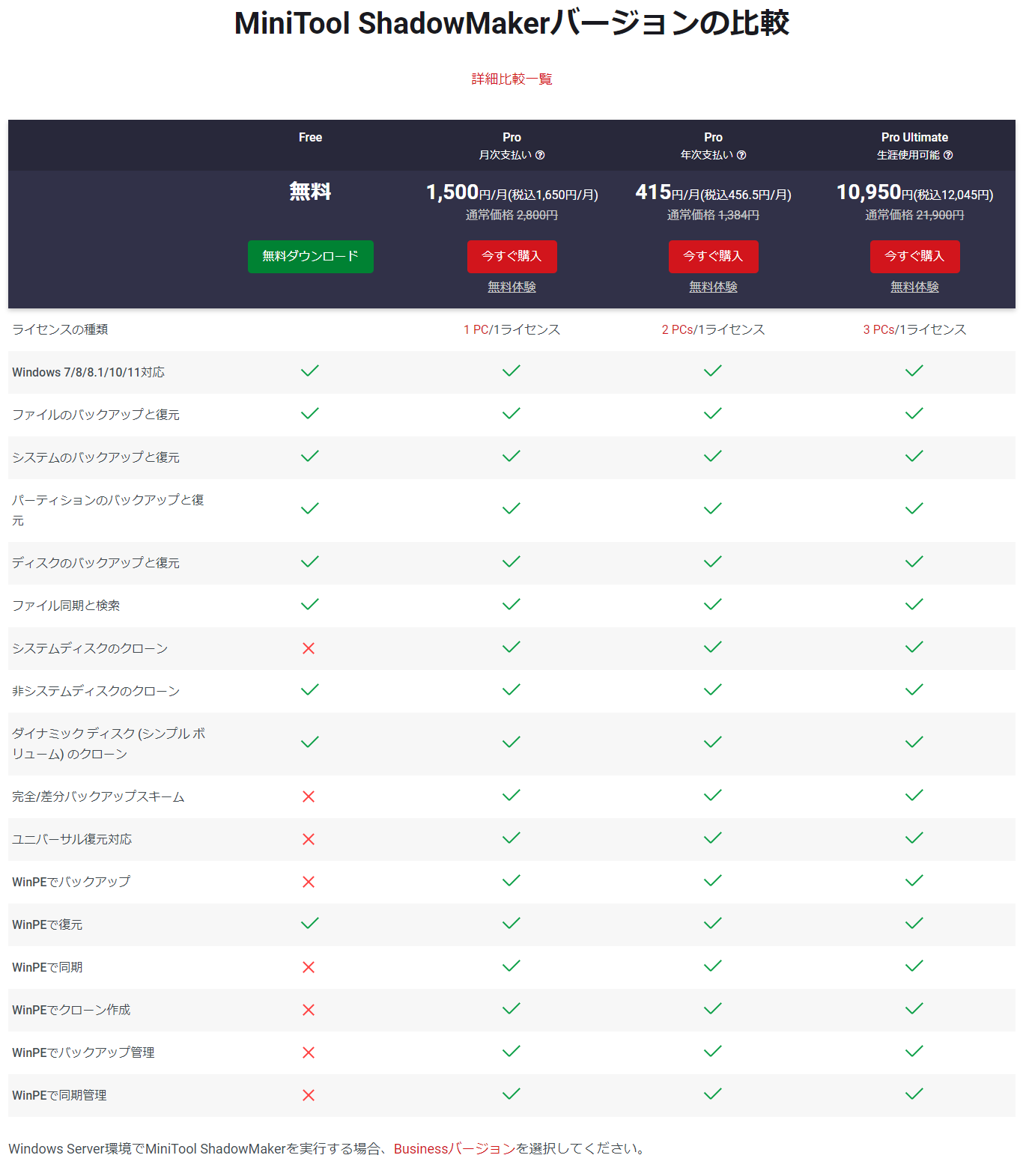Click 今すぐ購入 under the 415円 yearly Pro plan
The width and height of the screenshot is (1026, 1176).
click(x=713, y=257)
